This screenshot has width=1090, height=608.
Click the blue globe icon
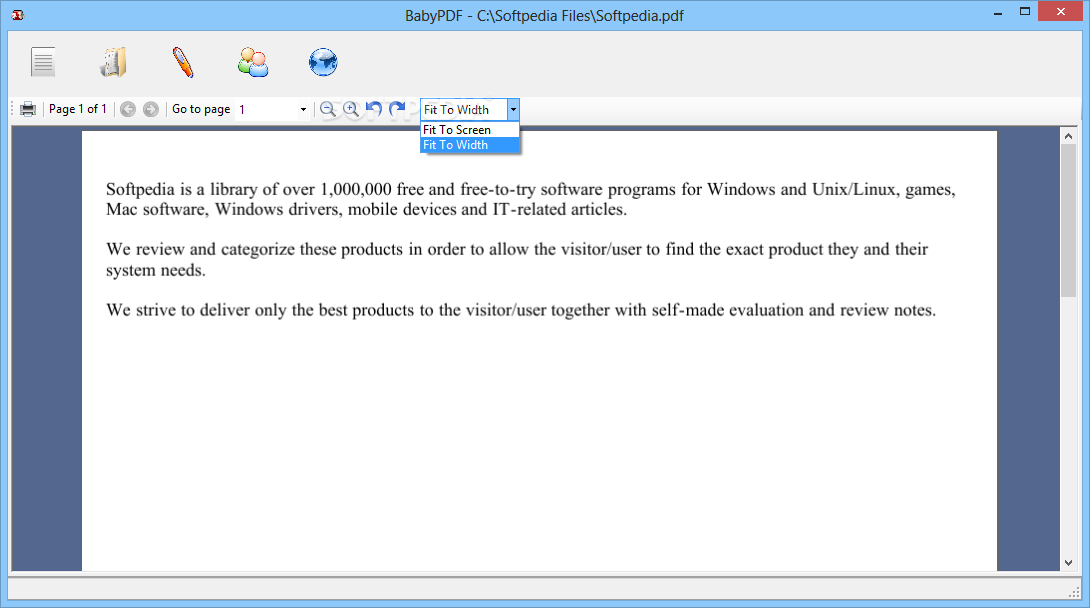(x=323, y=62)
